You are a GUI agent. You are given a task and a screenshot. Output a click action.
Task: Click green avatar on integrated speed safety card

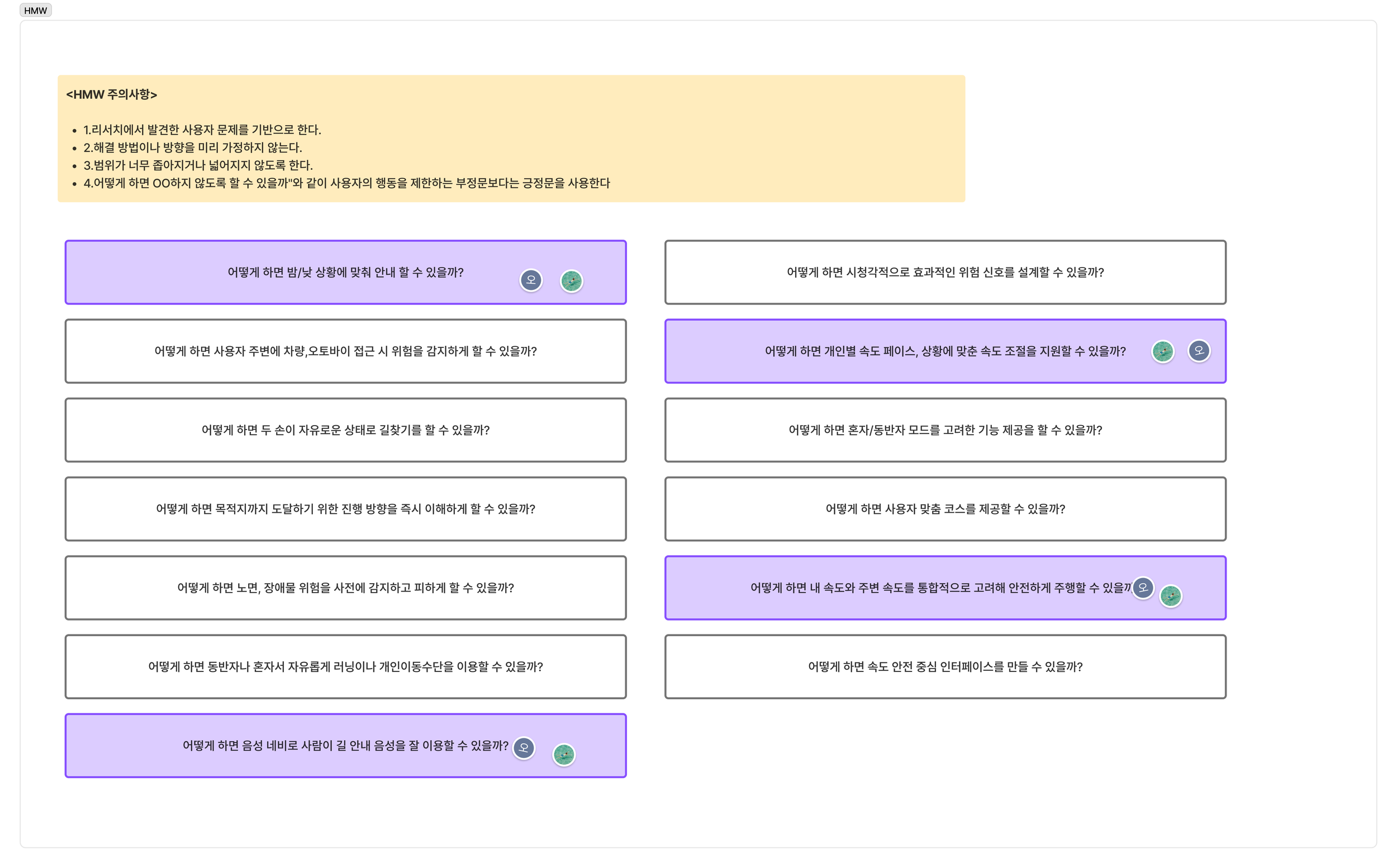click(1171, 596)
